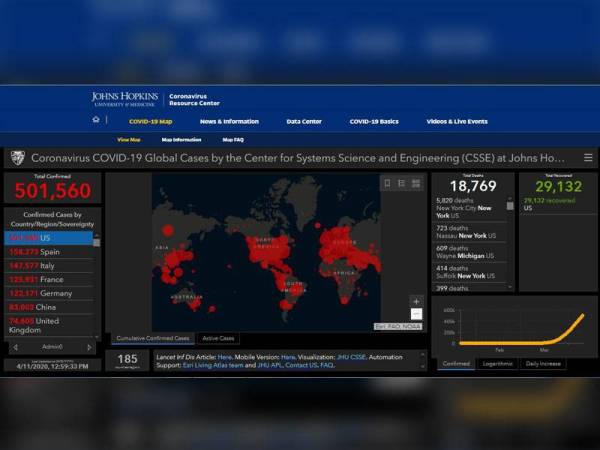Open the dashboard hamburger menu
The image size is (600, 450).
(588, 157)
